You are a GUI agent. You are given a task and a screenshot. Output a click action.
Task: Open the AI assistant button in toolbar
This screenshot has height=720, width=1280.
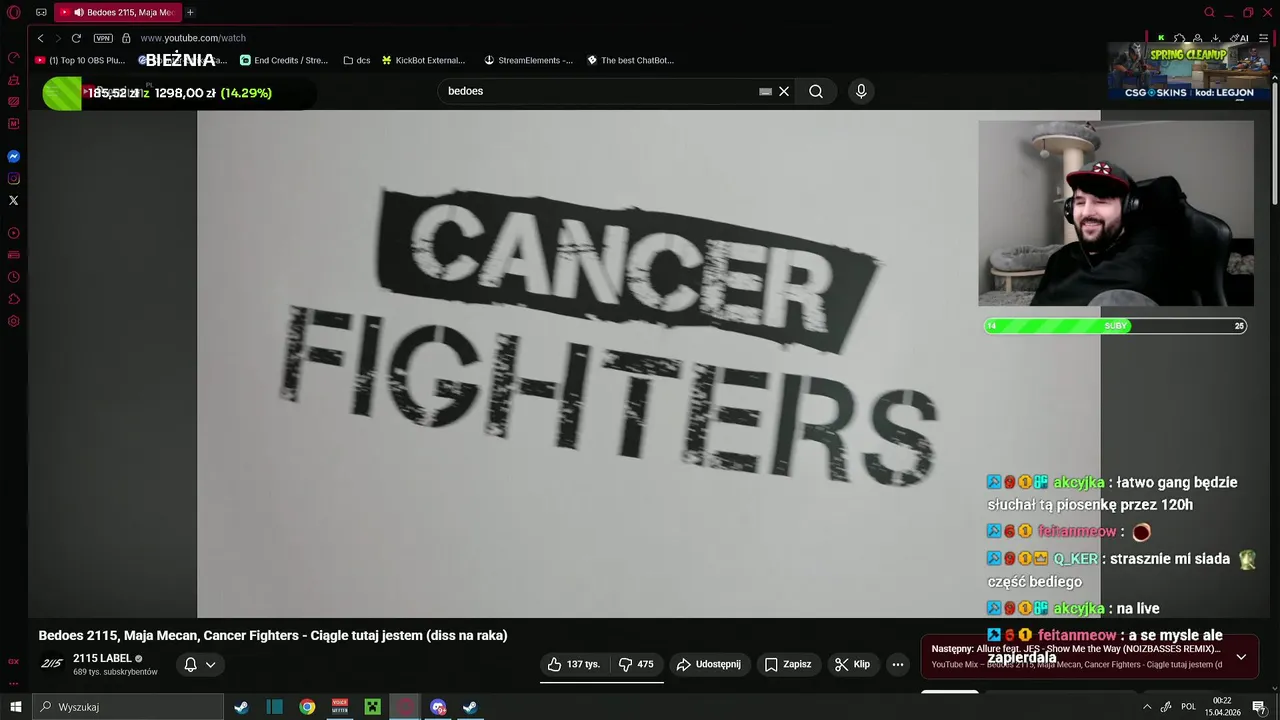[1240, 38]
